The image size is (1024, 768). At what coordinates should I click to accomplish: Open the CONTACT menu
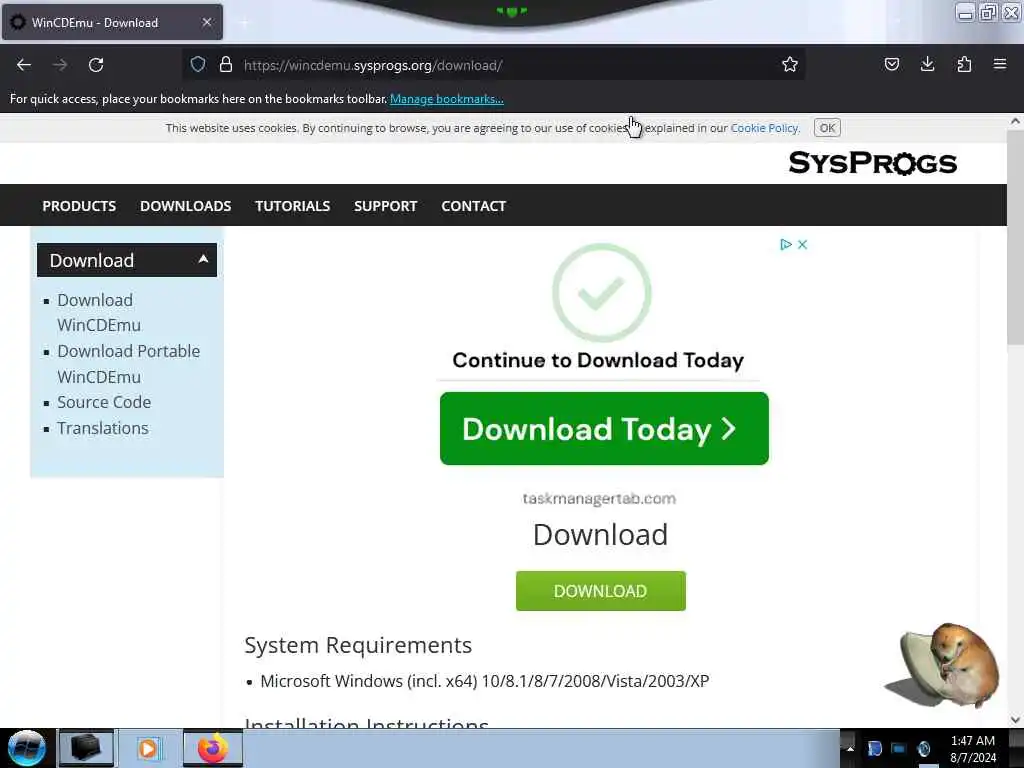point(473,206)
